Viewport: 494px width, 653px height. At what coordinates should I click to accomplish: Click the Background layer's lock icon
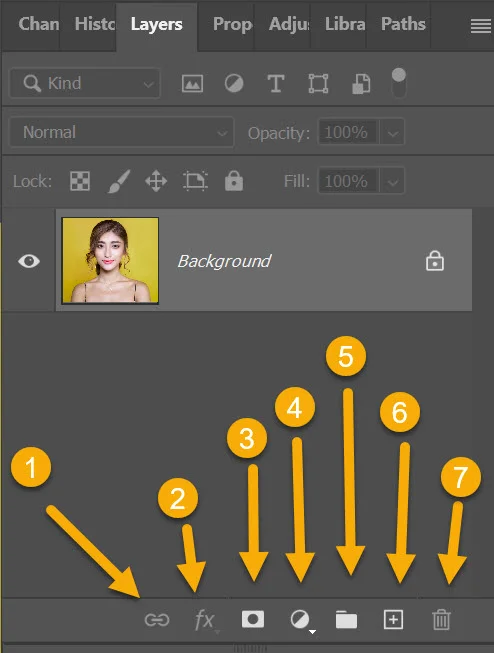434,261
